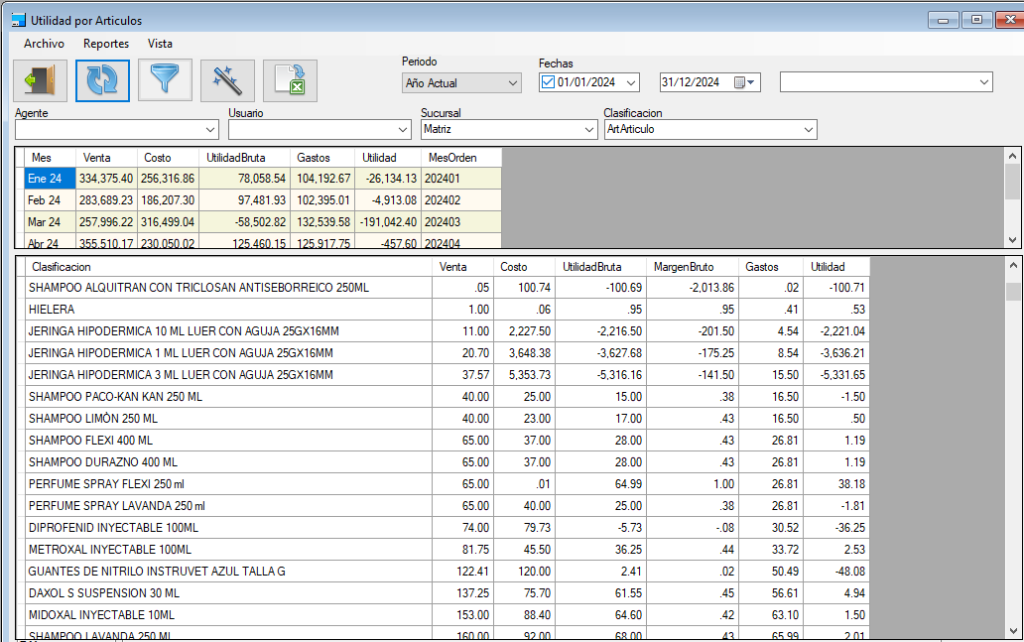Toggle the start date checkbox
Screen dimensions: 1024x642
click(548, 82)
